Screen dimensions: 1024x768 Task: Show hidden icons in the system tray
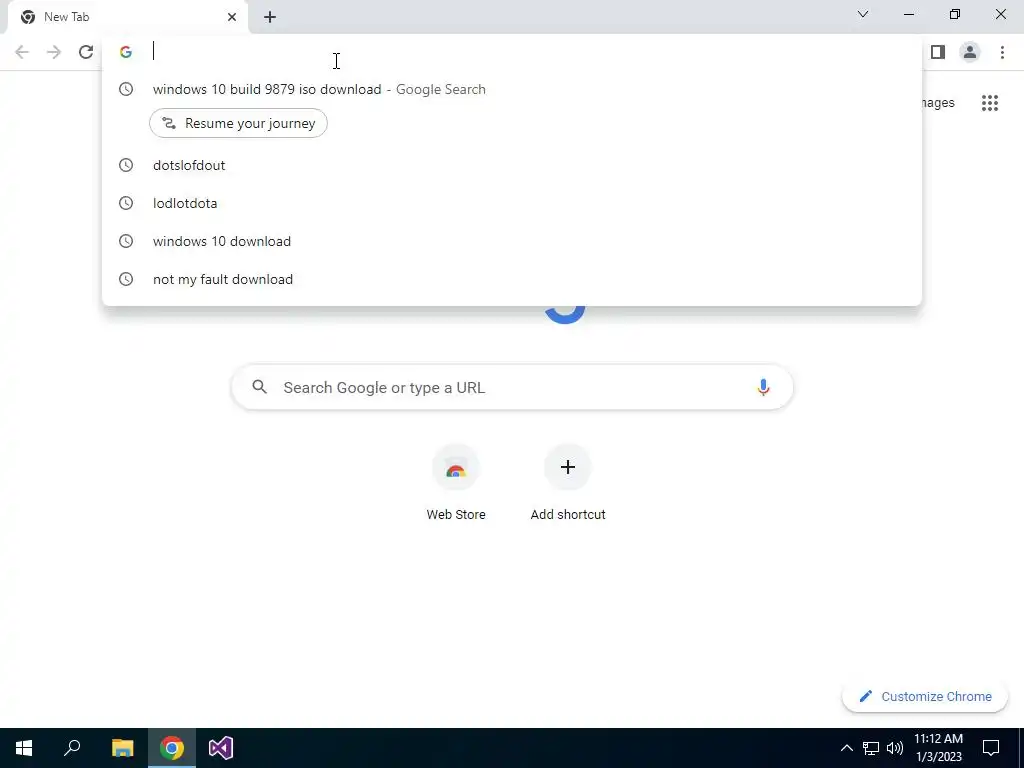point(846,748)
